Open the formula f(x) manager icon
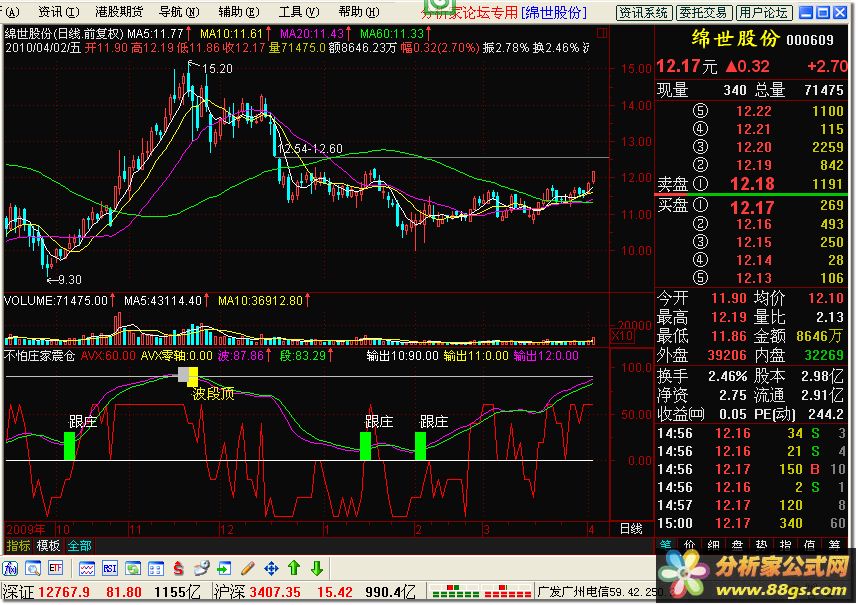This screenshot has height=605, width=858. point(10,568)
